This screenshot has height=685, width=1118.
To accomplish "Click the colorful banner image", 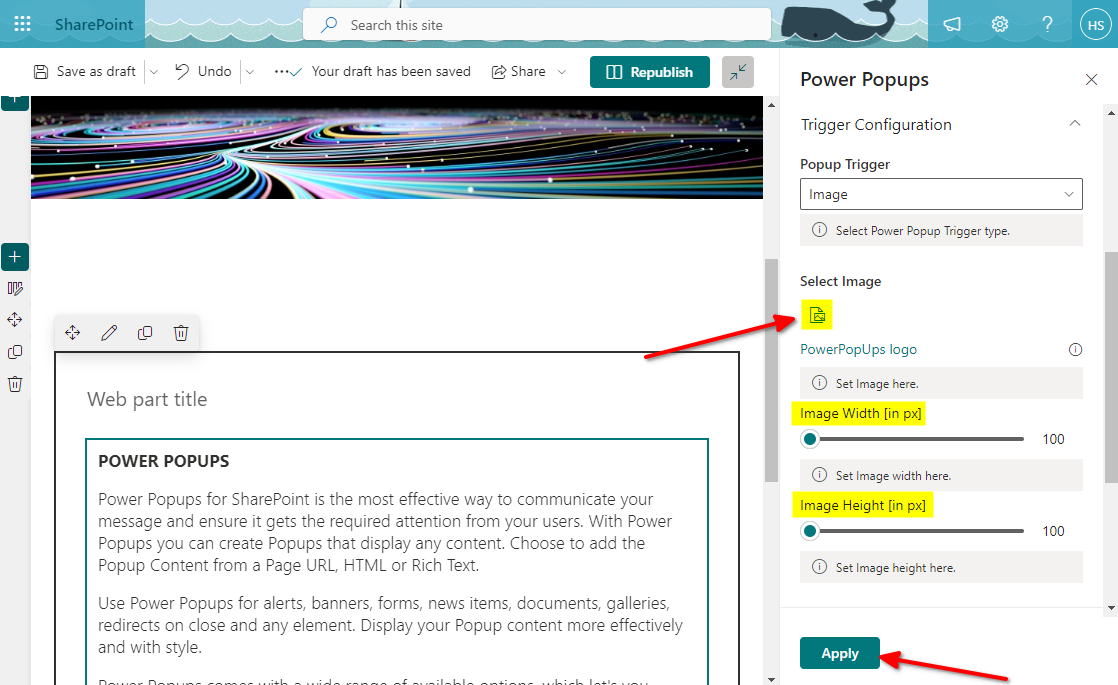I will tap(396, 148).
